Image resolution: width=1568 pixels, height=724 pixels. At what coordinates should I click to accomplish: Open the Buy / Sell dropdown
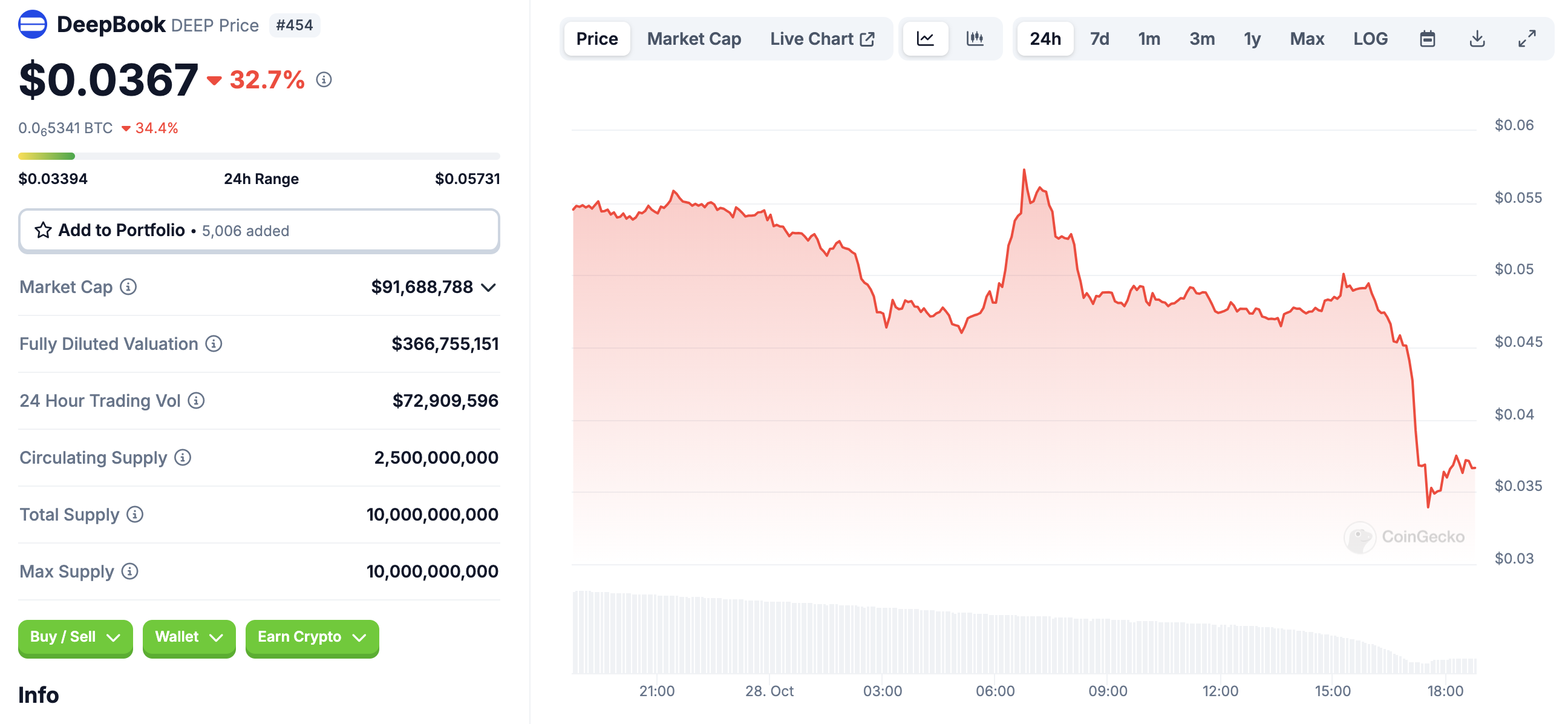[76, 637]
